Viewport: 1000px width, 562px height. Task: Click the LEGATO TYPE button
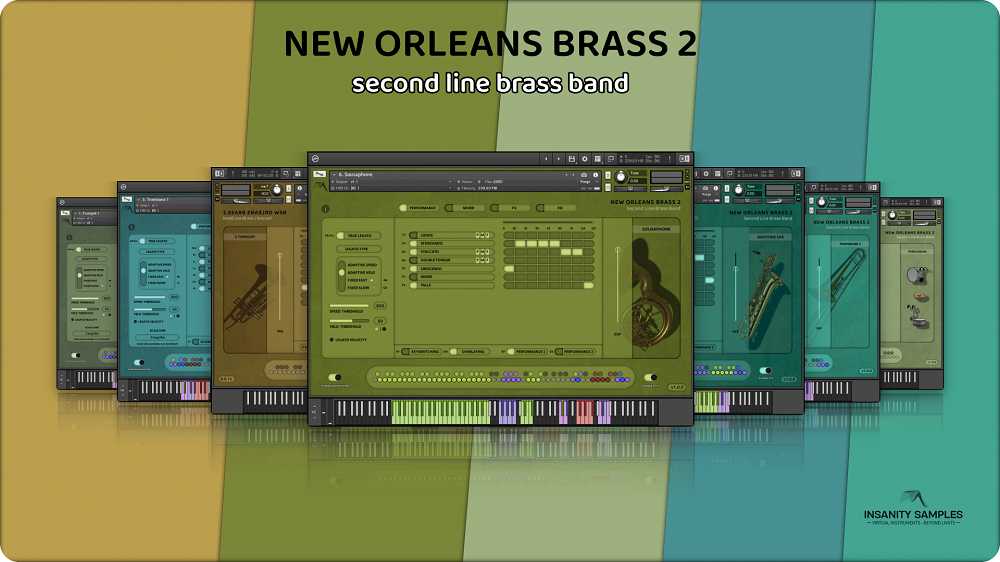(358, 249)
